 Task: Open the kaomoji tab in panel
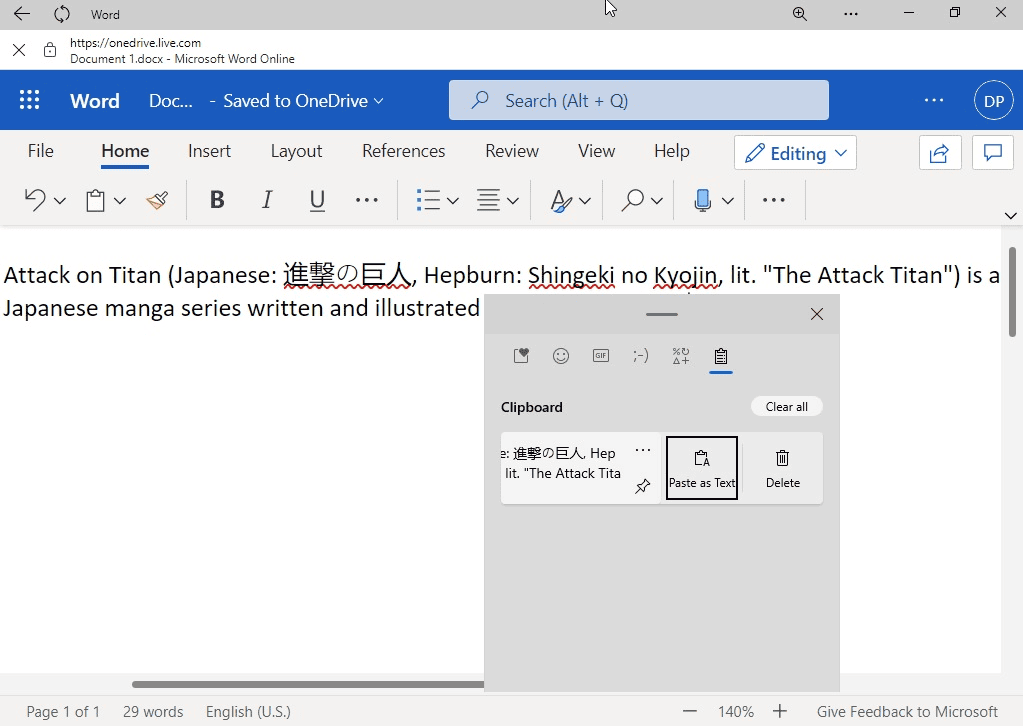tap(641, 356)
